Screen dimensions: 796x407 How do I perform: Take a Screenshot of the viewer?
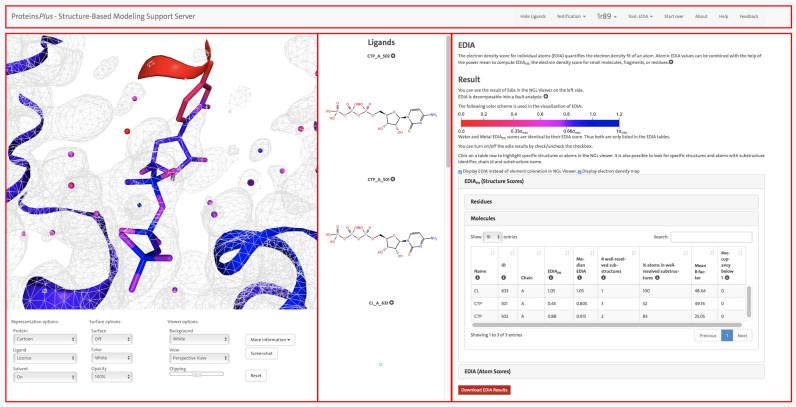(x=263, y=353)
